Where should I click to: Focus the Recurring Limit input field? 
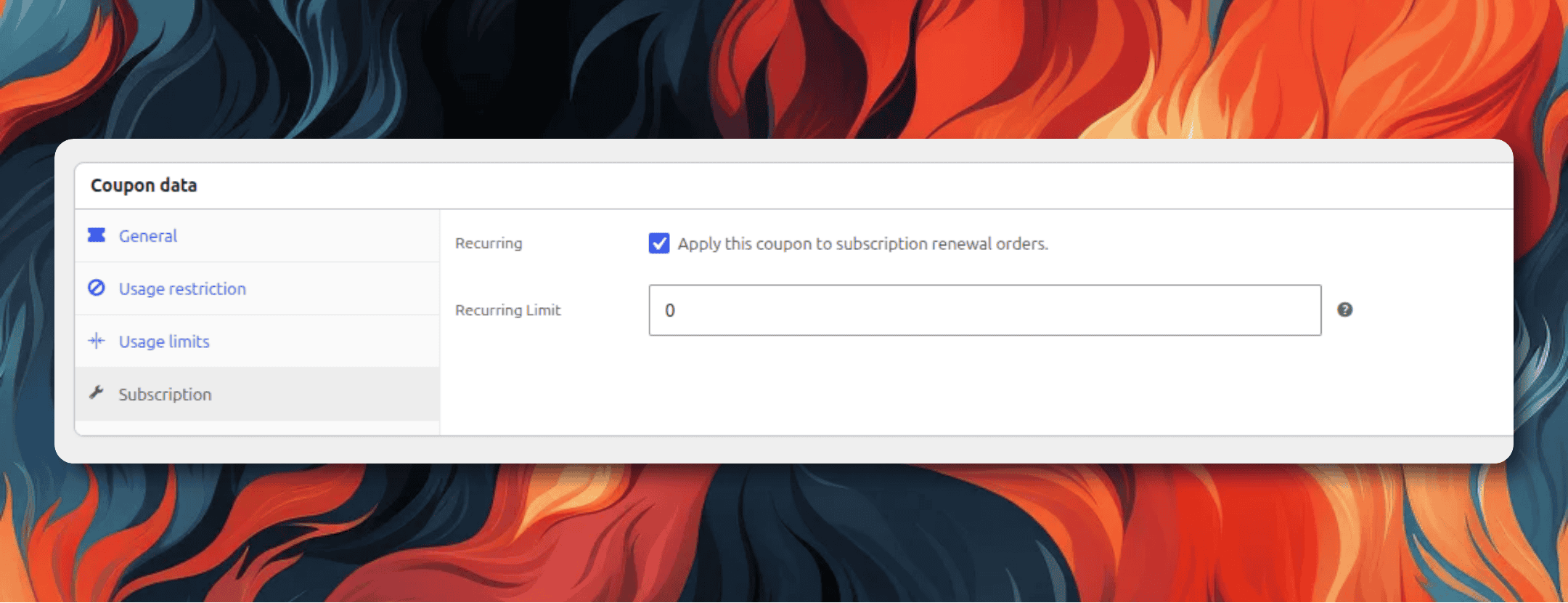tap(984, 310)
